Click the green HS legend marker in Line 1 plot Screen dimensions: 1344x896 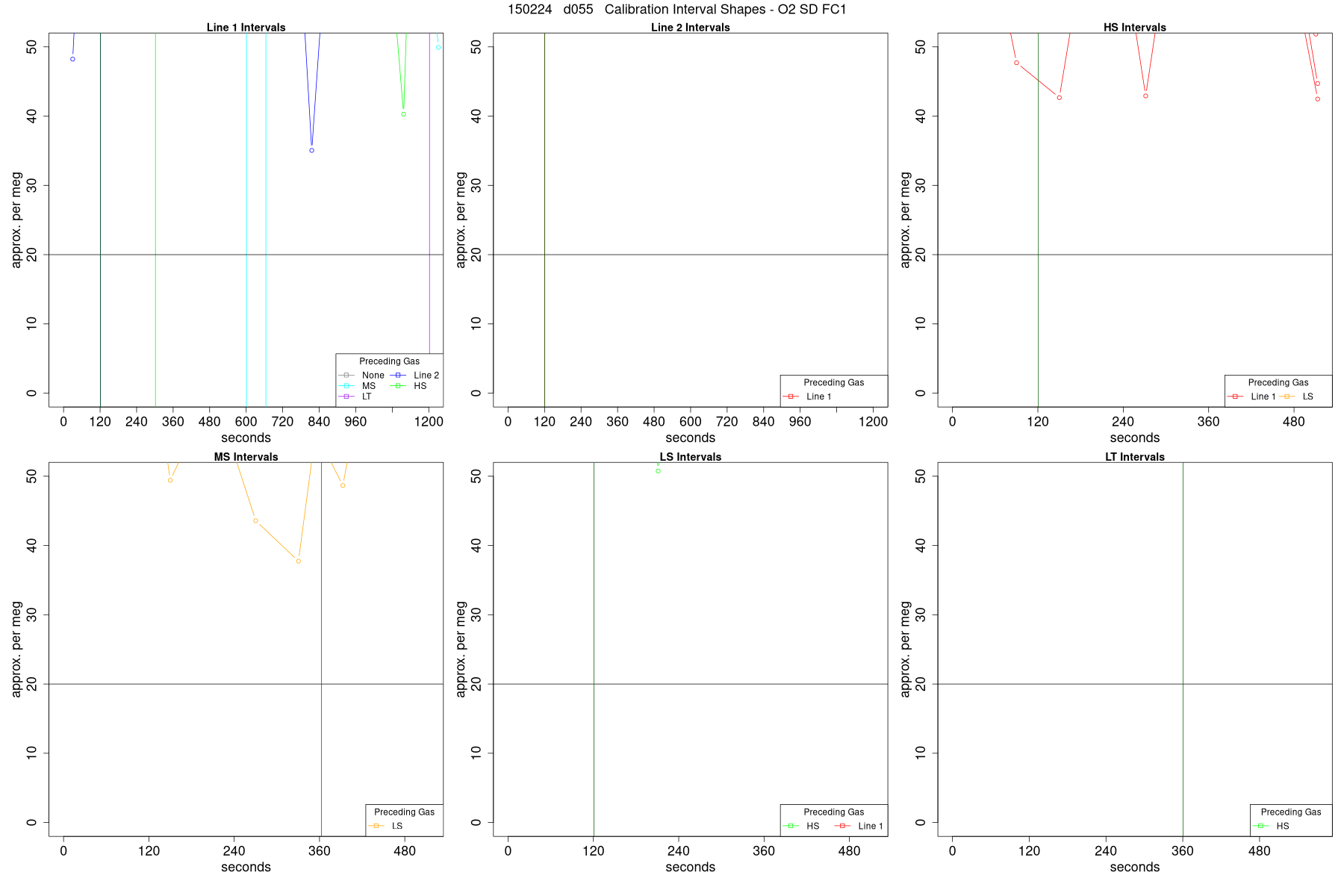coord(398,385)
